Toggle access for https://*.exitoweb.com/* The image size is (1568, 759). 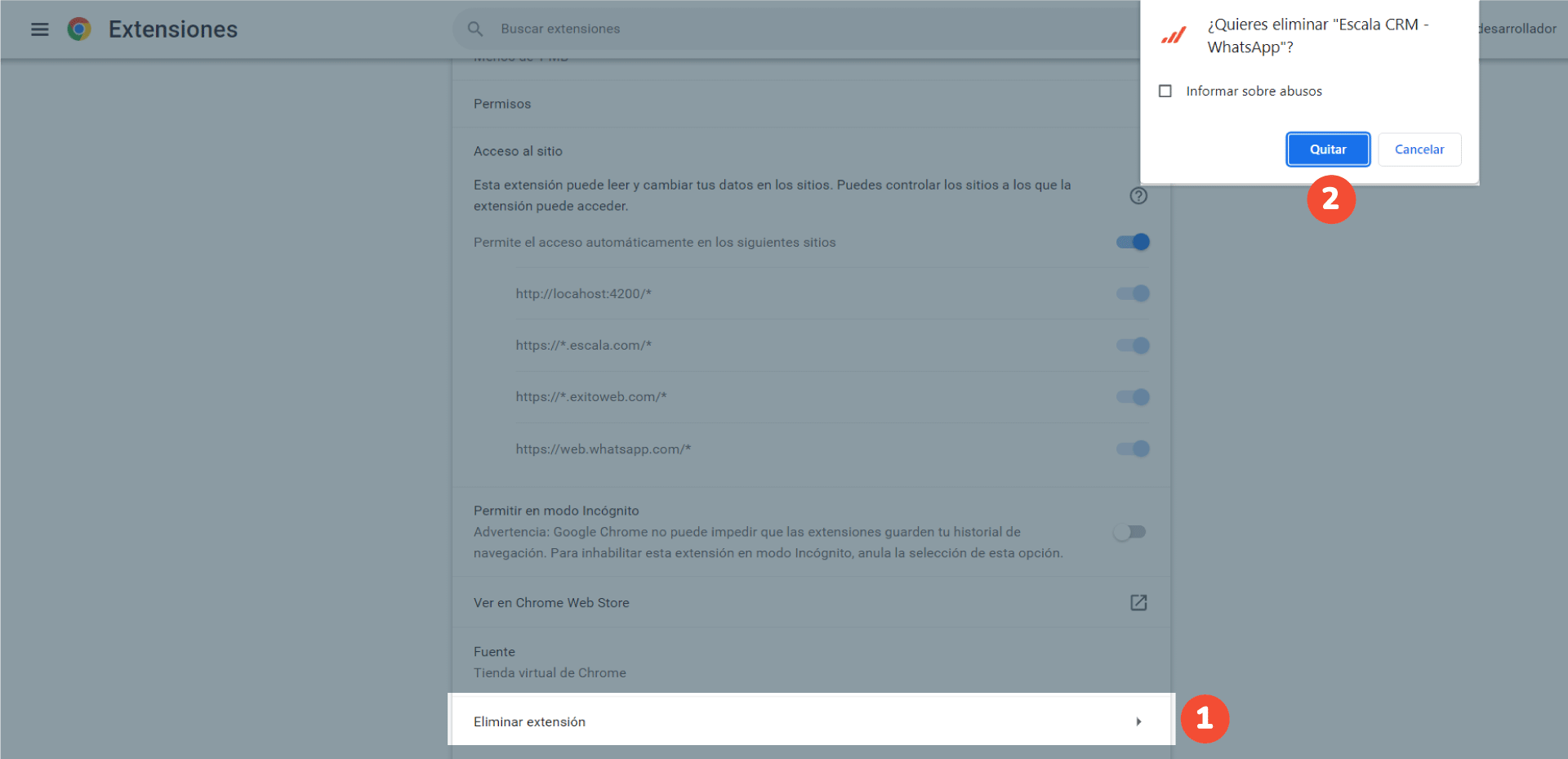pos(1133,397)
